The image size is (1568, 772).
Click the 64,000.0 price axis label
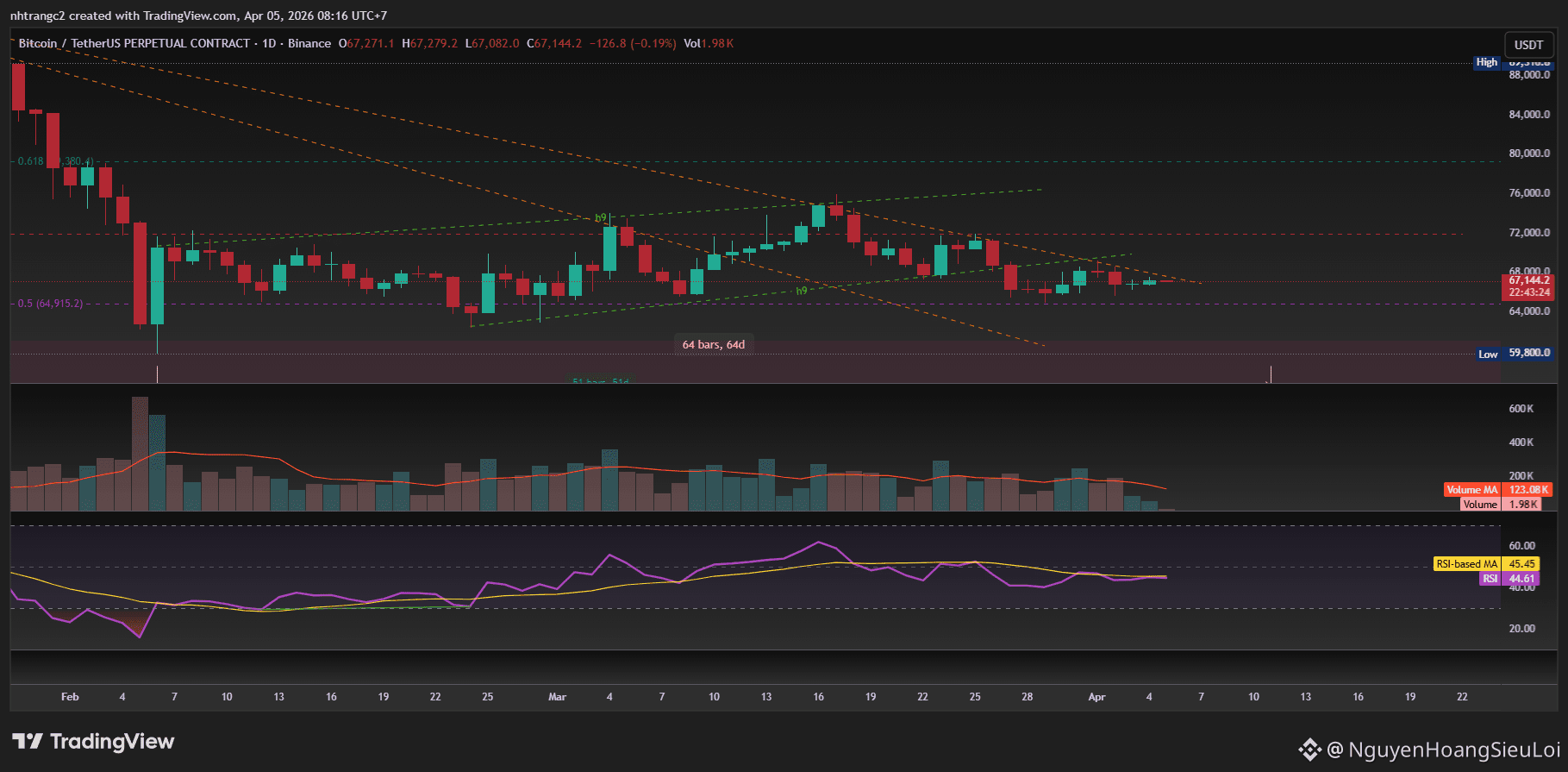(1529, 311)
